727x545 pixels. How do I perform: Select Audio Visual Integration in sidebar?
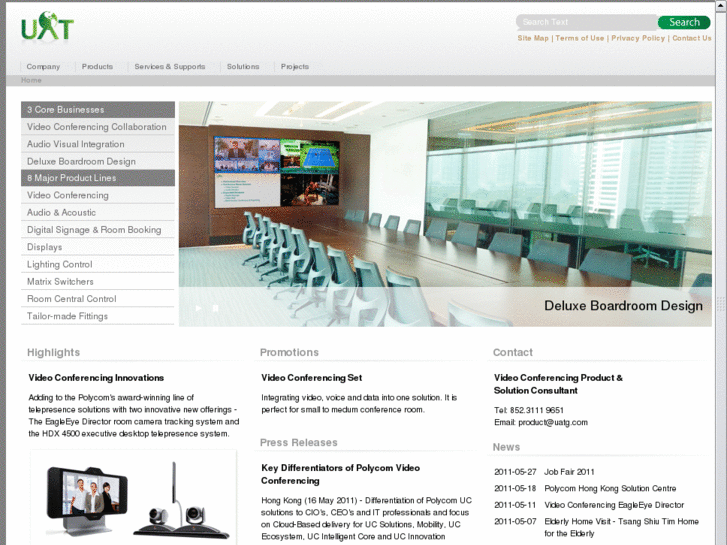coord(98,144)
